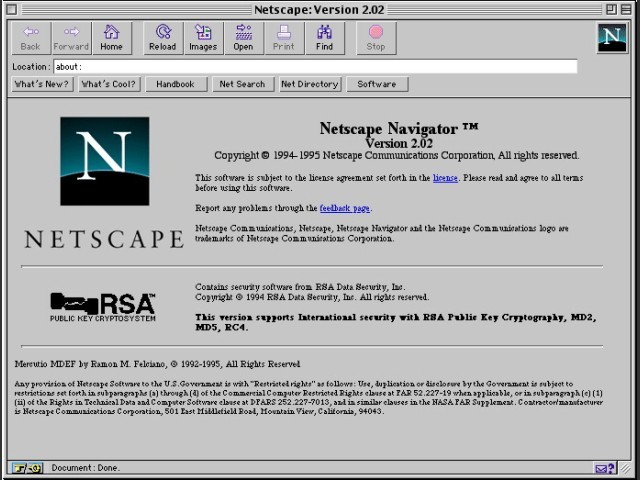
Task: Open mail via the envelope icon
Action: click(604, 468)
